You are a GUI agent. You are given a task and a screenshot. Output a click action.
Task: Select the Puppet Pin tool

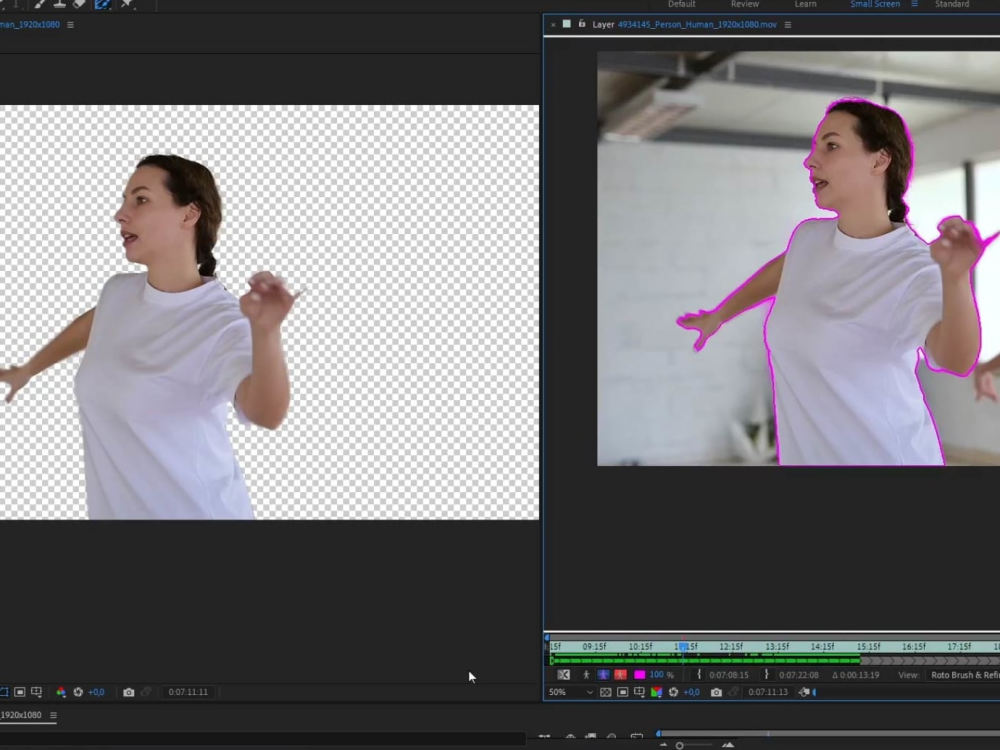pyautogui.click(x=127, y=4)
